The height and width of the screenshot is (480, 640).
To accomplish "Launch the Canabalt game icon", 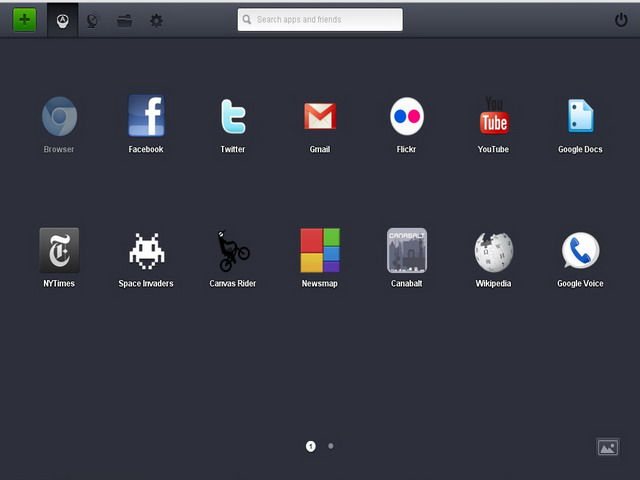I will coord(407,250).
